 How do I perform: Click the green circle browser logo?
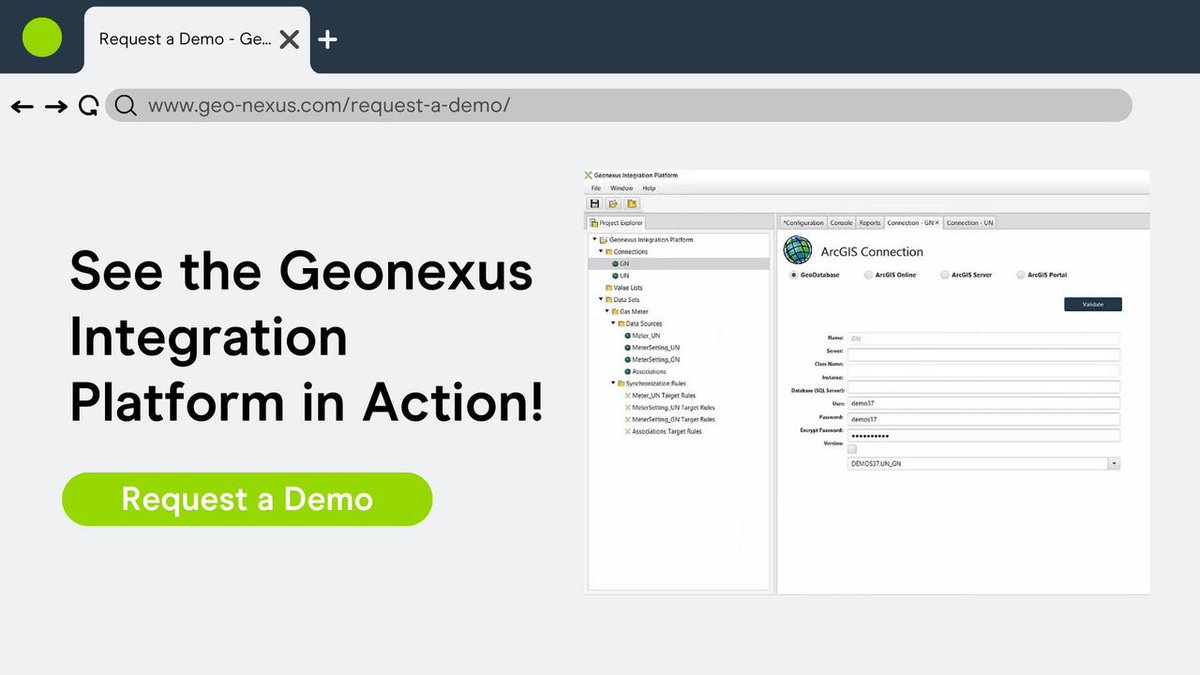[42, 38]
